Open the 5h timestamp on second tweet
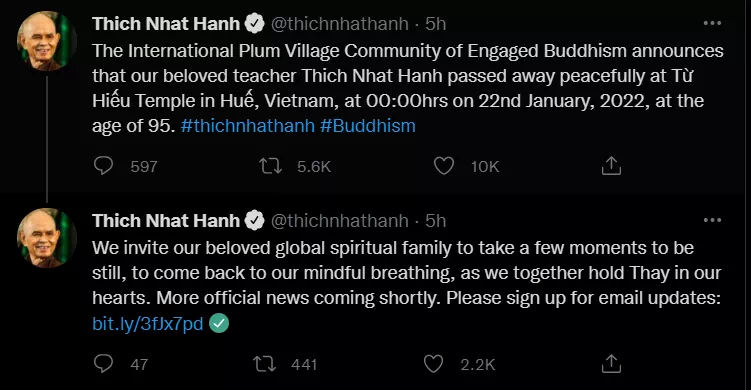The image size is (751, 390). click(435, 221)
